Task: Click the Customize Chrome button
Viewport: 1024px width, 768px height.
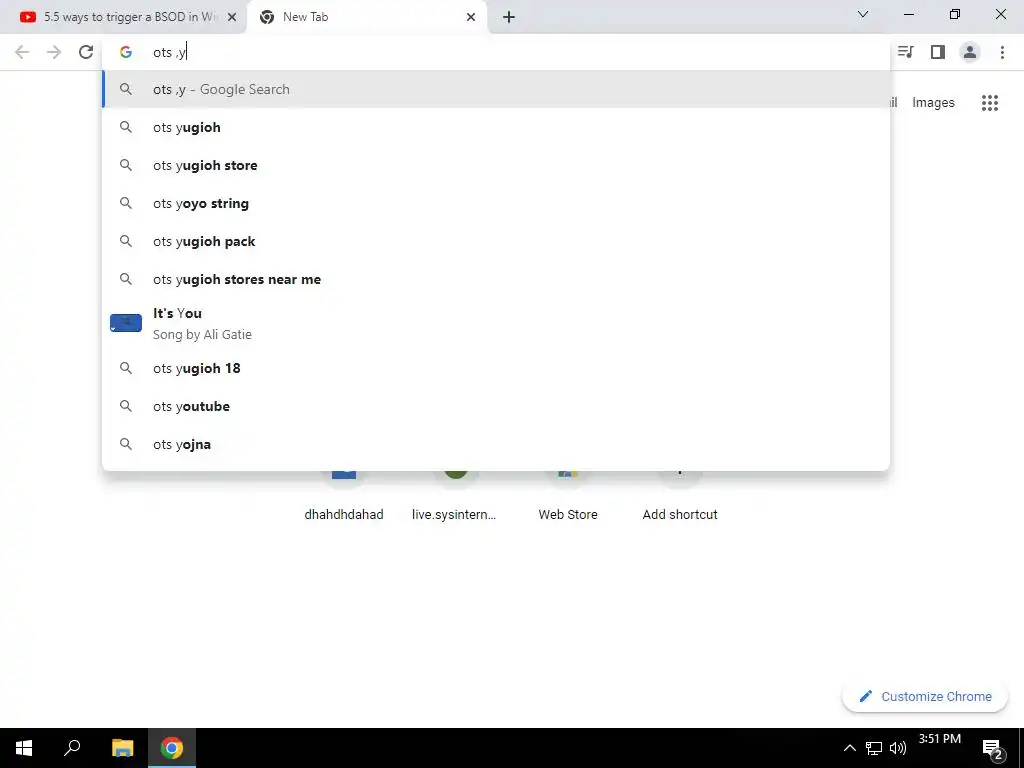Action: (x=925, y=696)
